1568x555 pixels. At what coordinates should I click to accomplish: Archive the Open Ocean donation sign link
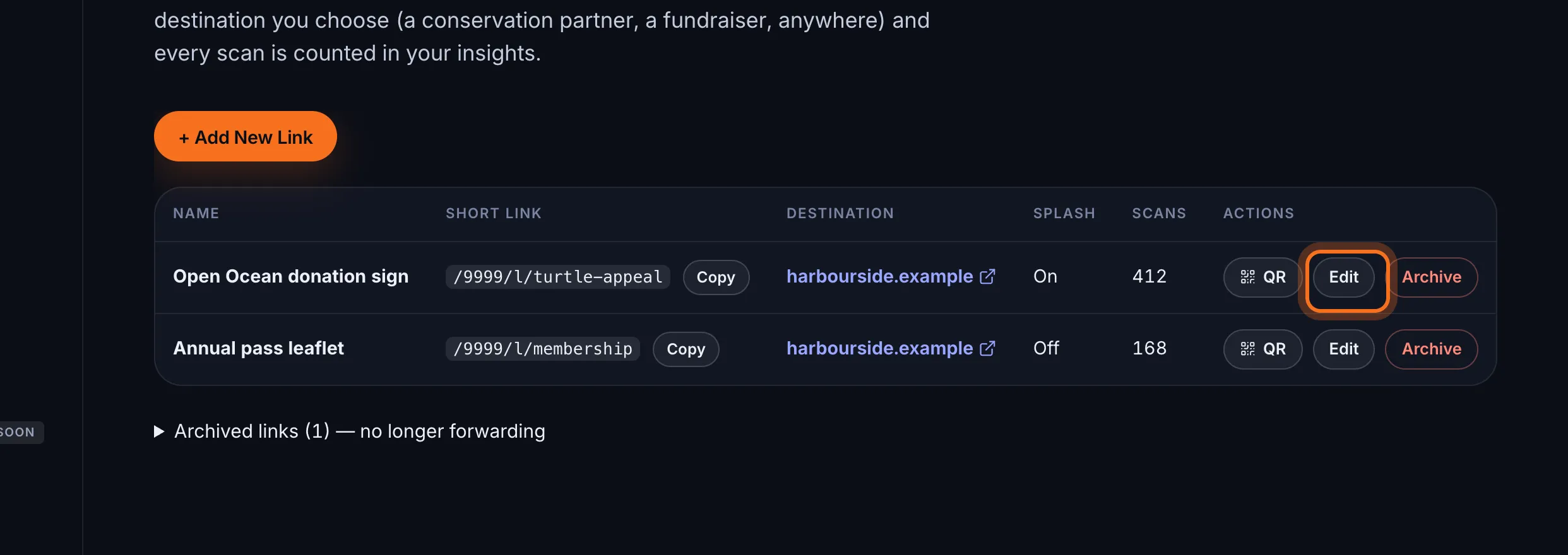coord(1432,277)
